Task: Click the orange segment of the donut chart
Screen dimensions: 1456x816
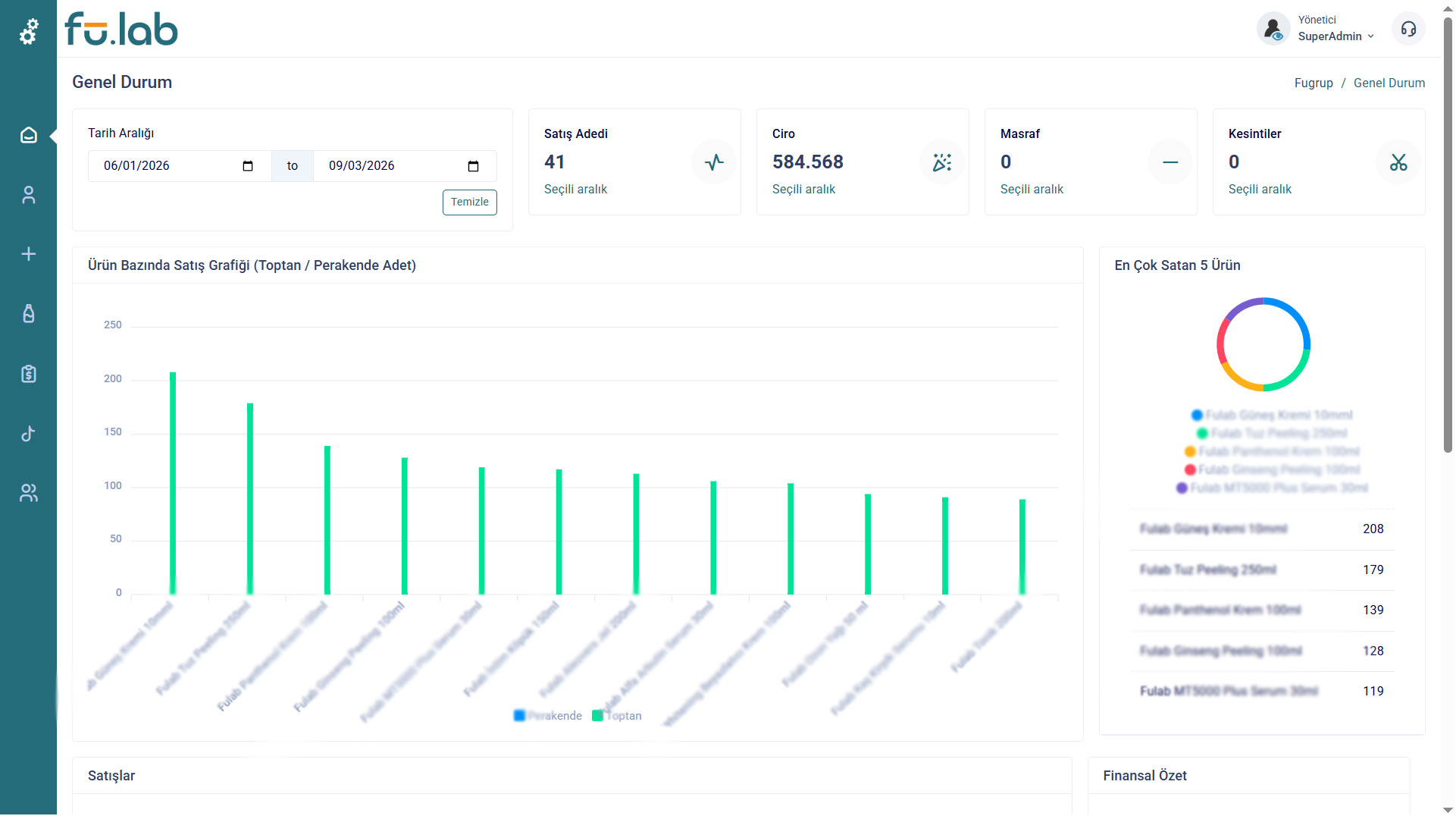Action: (1238, 379)
